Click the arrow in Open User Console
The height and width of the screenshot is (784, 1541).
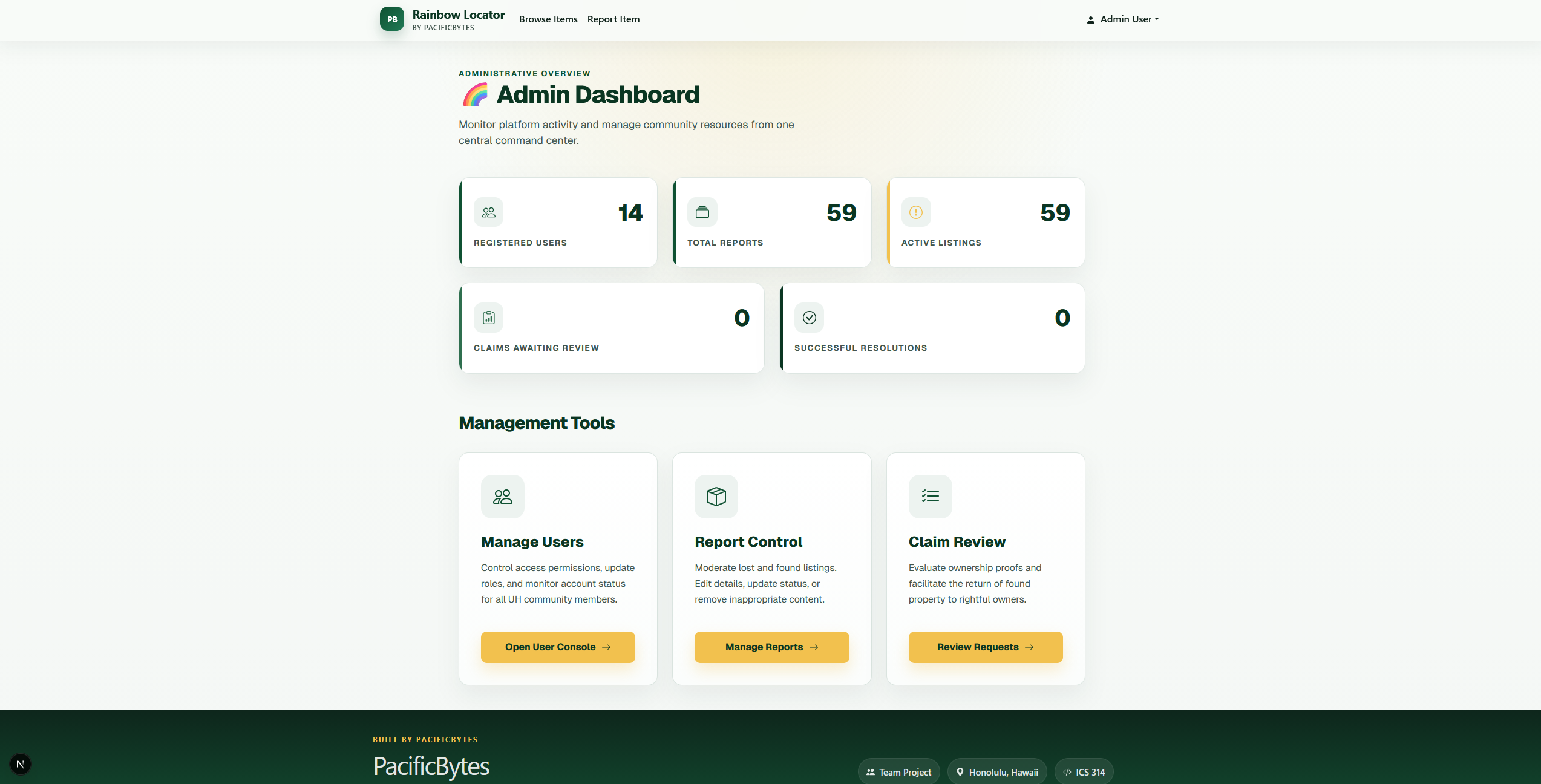click(x=606, y=647)
